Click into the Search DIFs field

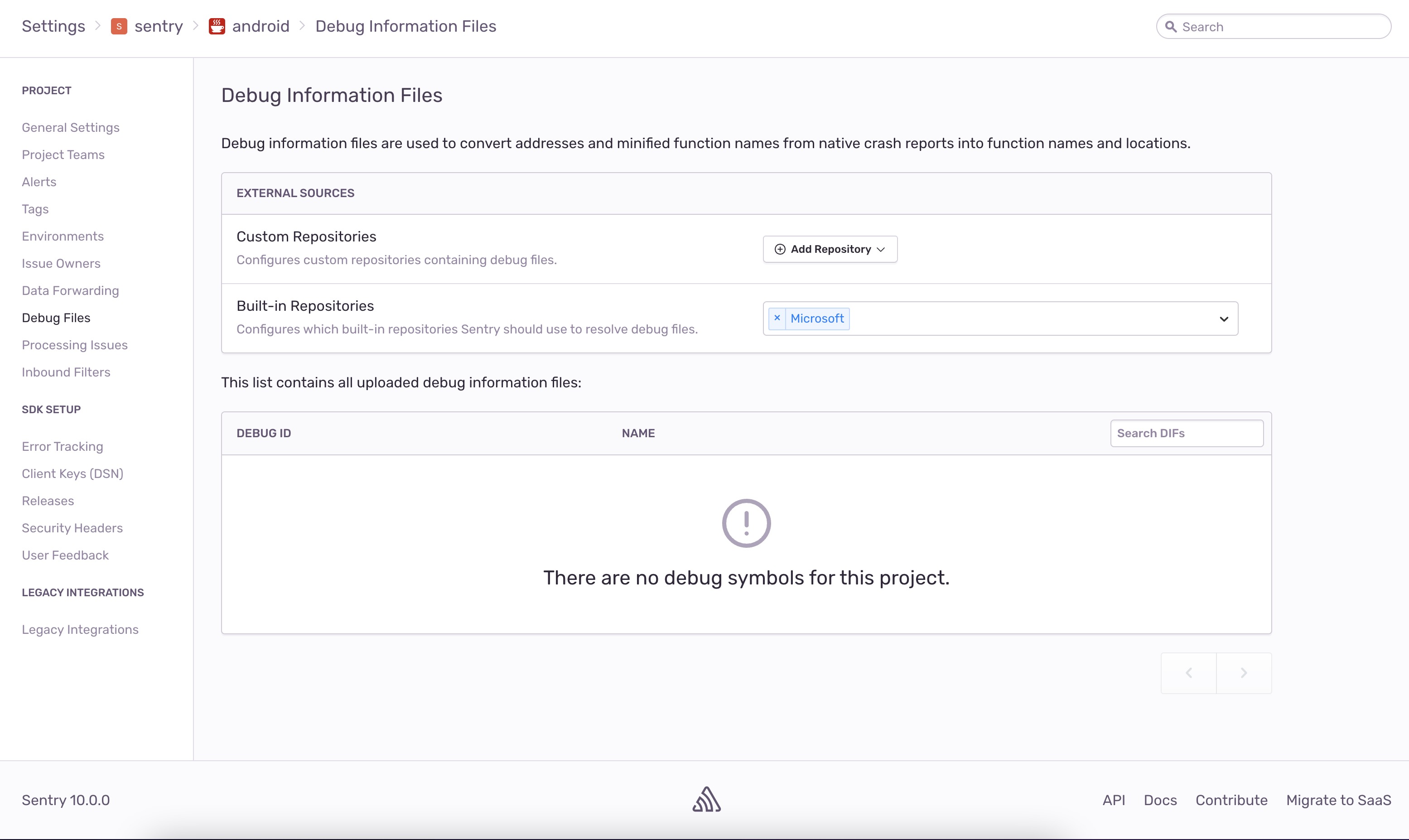tap(1186, 433)
